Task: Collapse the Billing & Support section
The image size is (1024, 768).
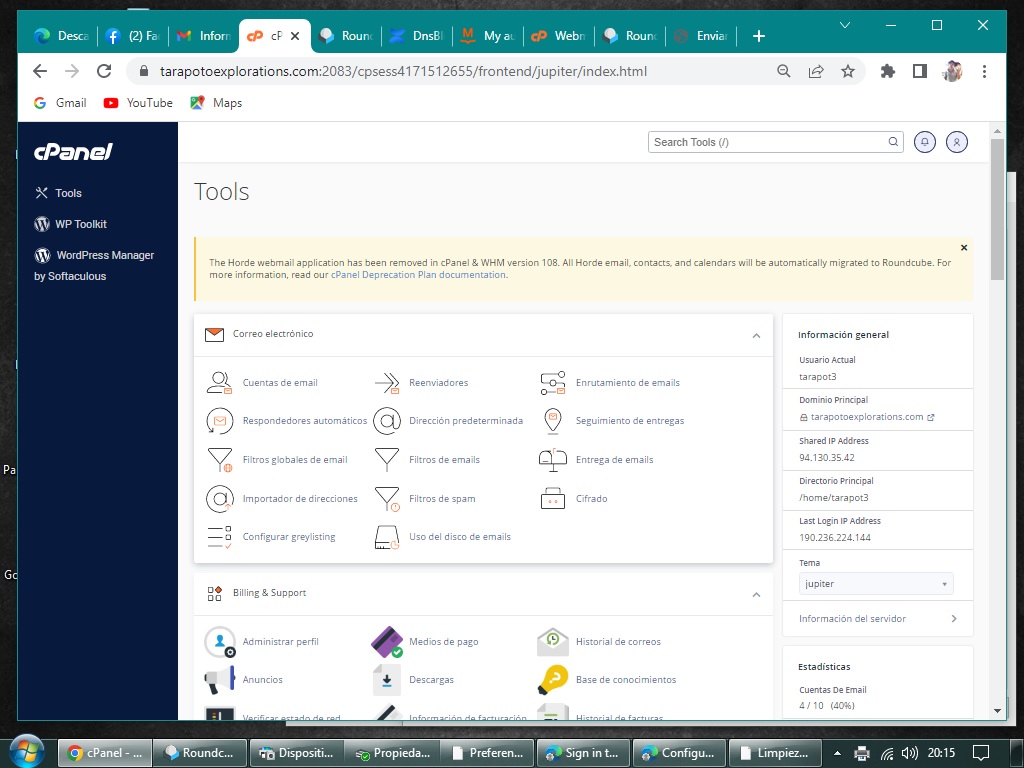Action: [756, 594]
